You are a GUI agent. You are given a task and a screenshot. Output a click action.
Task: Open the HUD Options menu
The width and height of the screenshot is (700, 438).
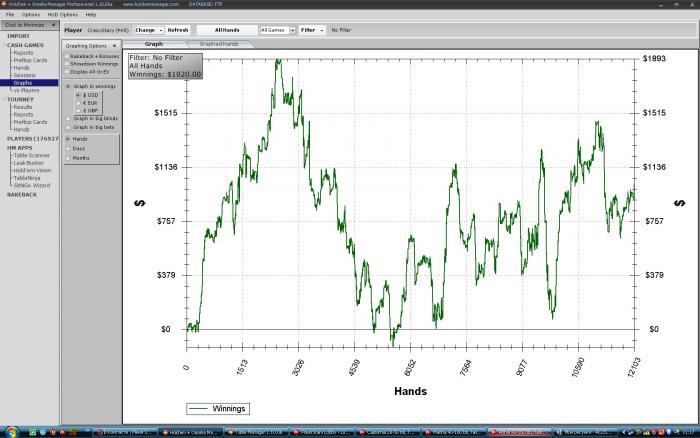click(62, 15)
